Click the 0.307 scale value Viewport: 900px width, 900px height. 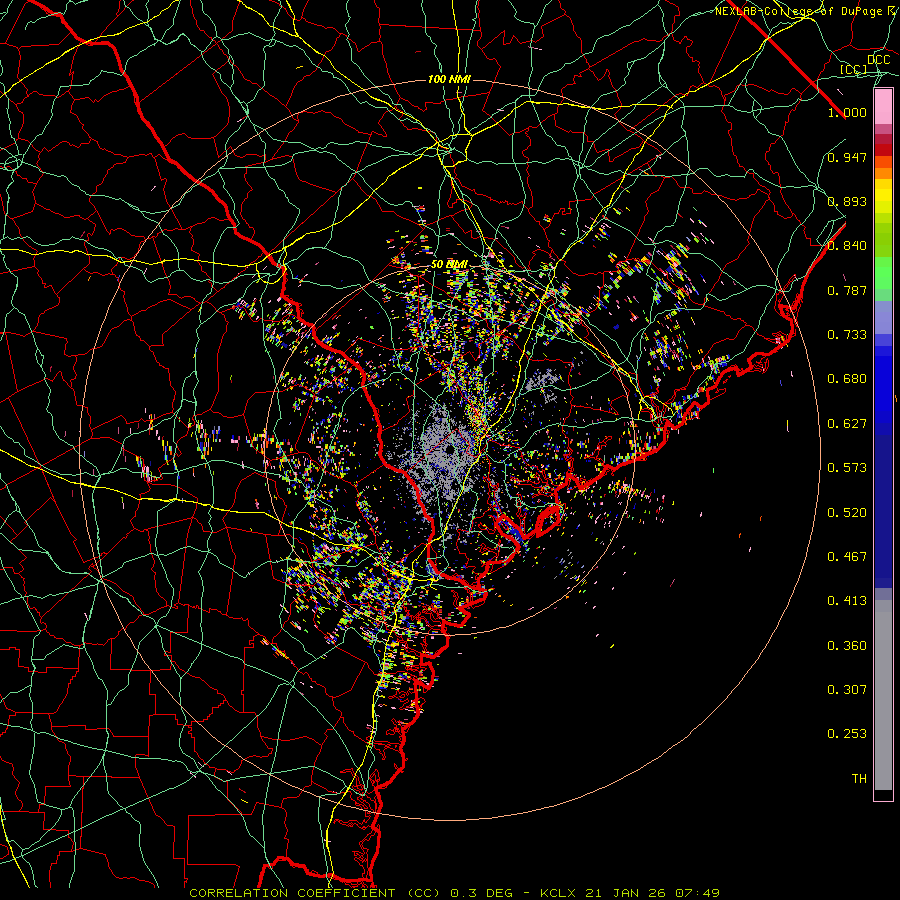pos(847,690)
